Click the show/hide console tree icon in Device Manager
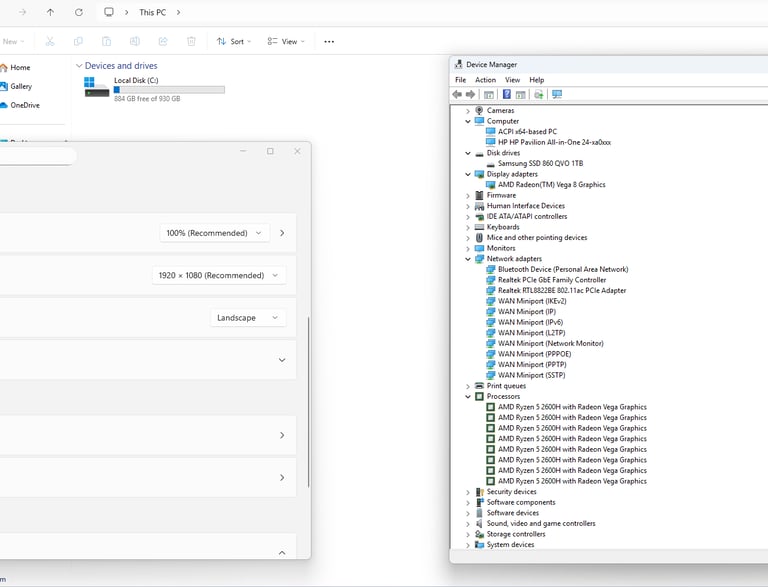 (x=489, y=95)
